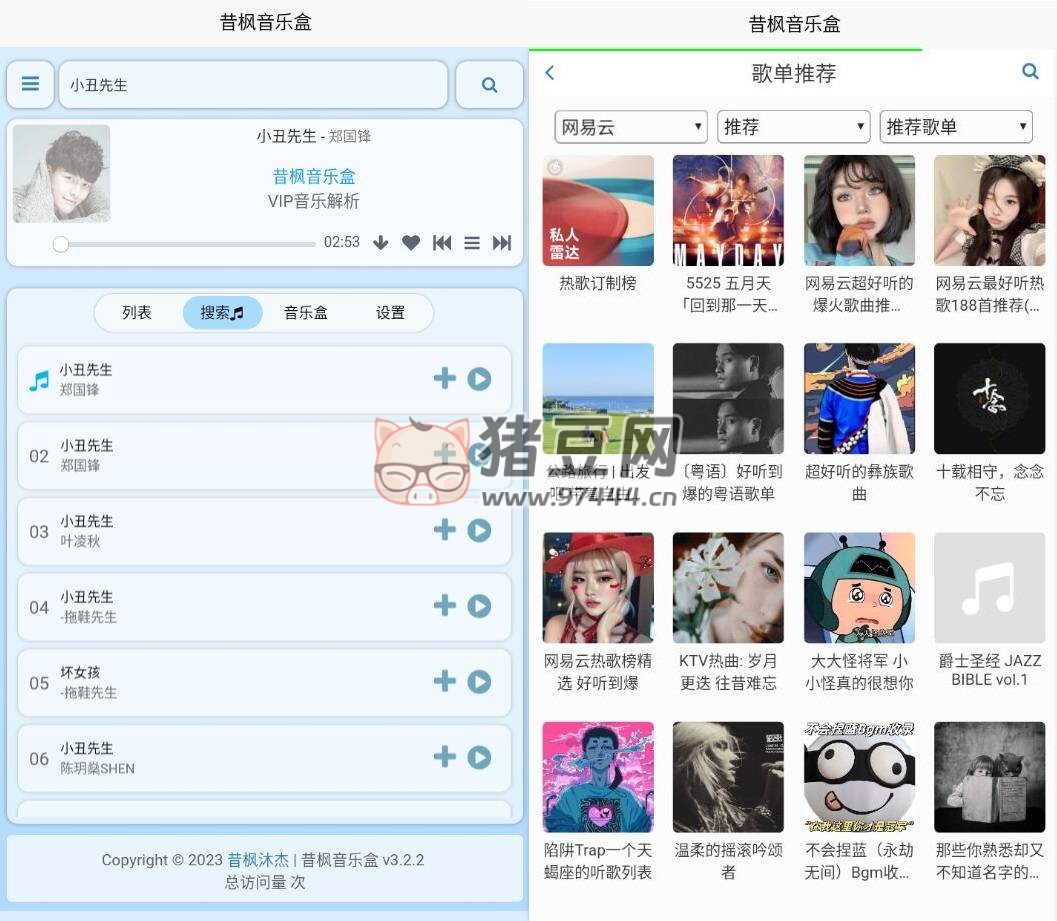Click the search input containing 小丑先生

coord(253,84)
